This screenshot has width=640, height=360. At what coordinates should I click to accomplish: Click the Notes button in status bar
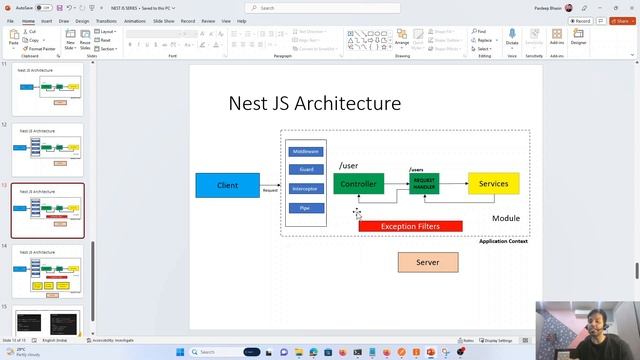point(466,340)
